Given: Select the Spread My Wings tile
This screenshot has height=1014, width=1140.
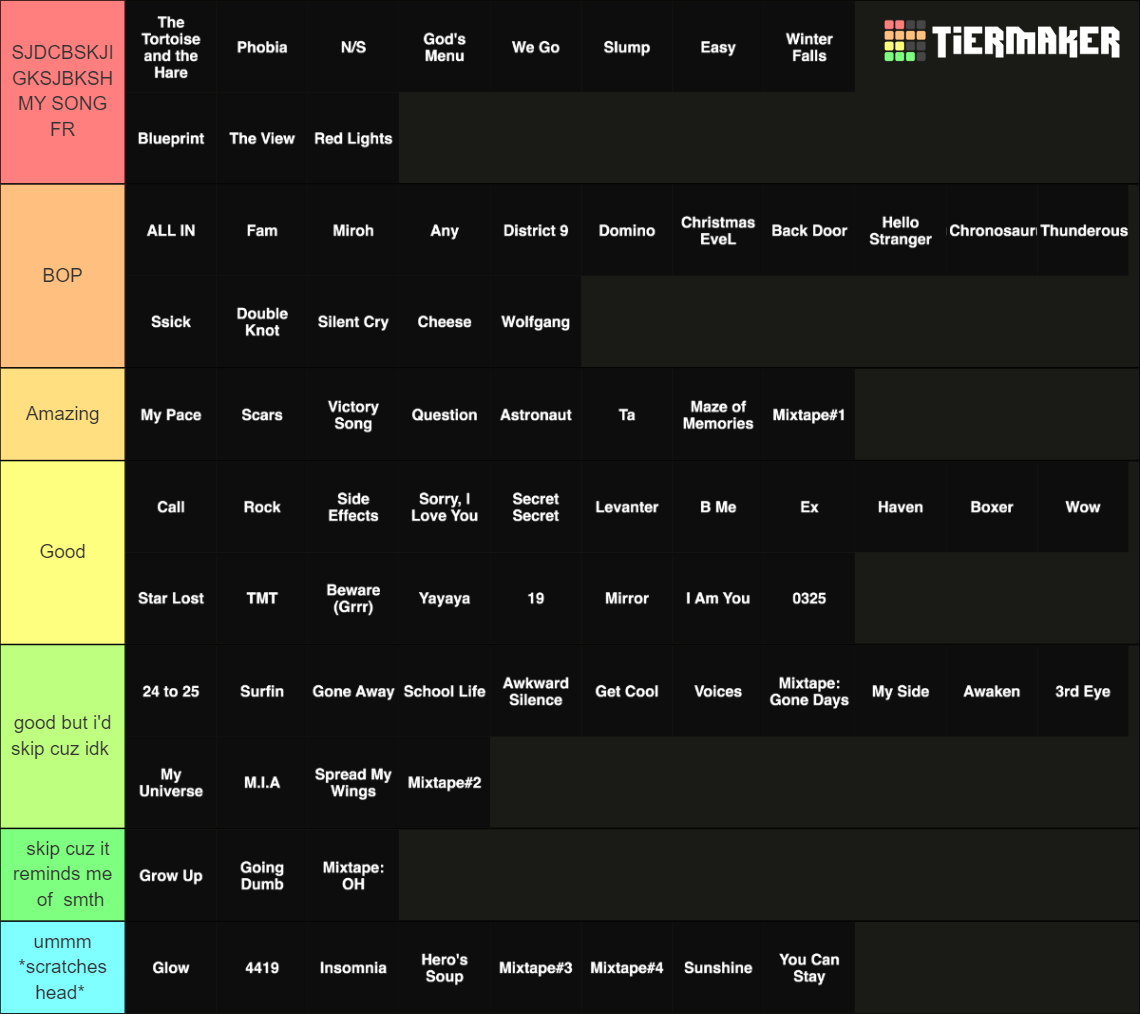Looking at the screenshot, I should [353, 782].
